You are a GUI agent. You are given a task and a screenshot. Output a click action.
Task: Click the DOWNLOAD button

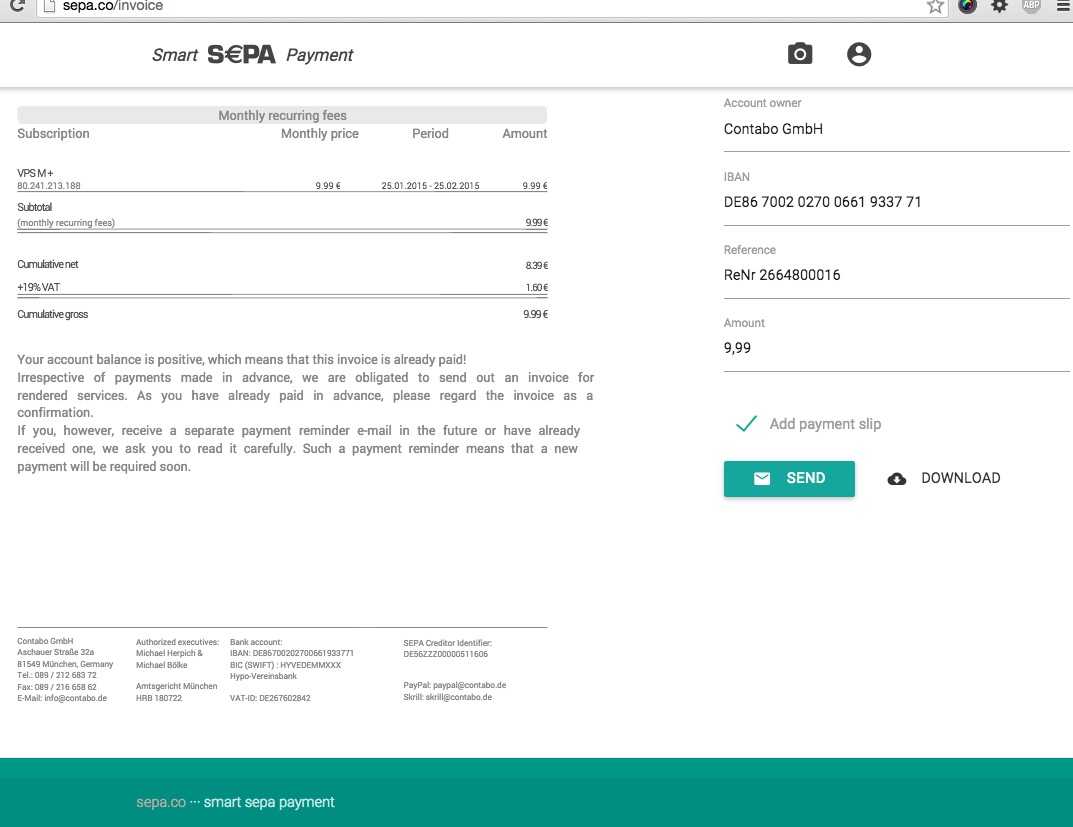(944, 479)
